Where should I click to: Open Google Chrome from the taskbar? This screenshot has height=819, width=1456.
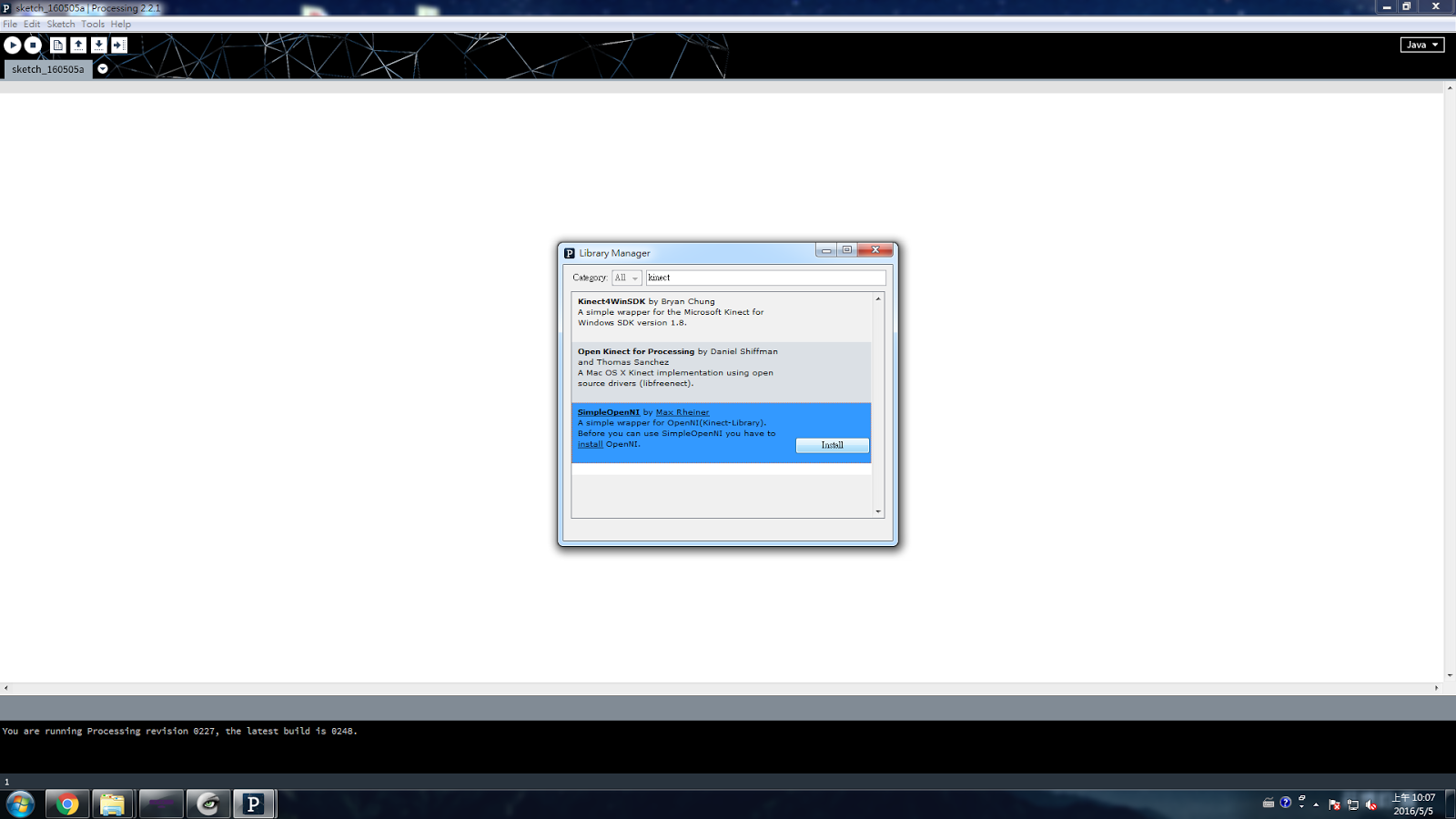point(67,804)
